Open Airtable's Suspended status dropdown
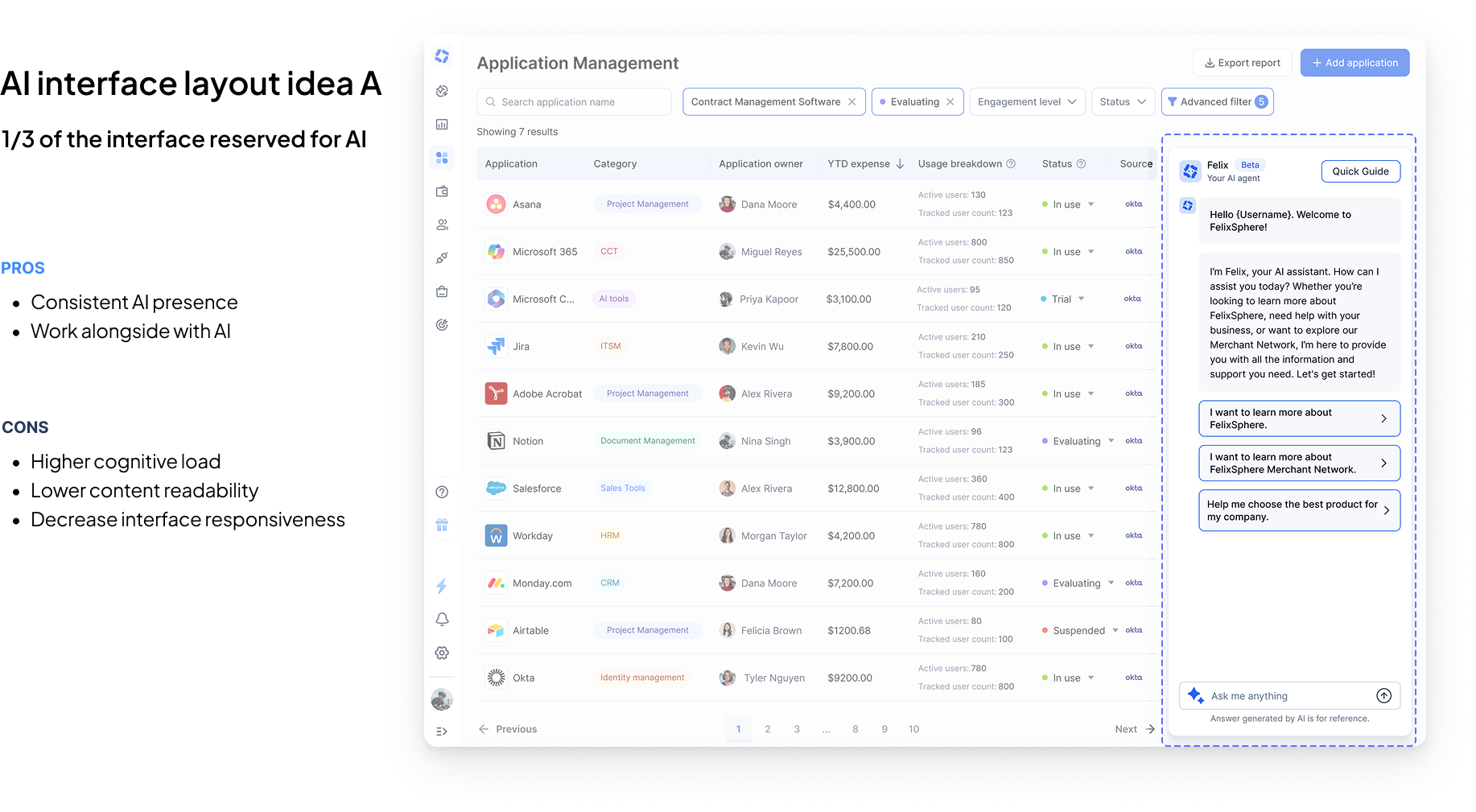This screenshot has height=812, width=1476. [x=1115, y=631]
